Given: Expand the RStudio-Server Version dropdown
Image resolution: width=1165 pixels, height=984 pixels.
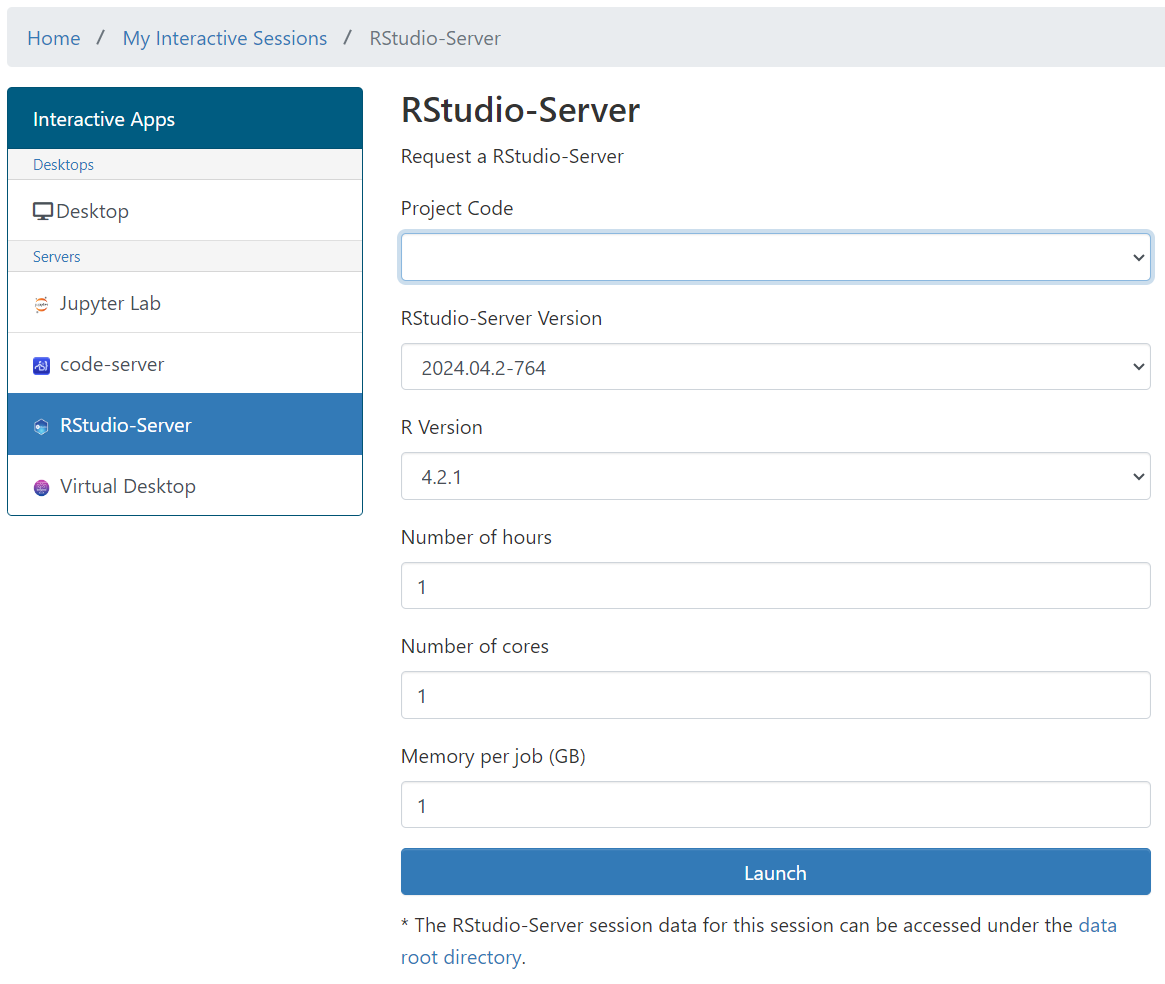Looking at the screenshot, I should 775,367.
